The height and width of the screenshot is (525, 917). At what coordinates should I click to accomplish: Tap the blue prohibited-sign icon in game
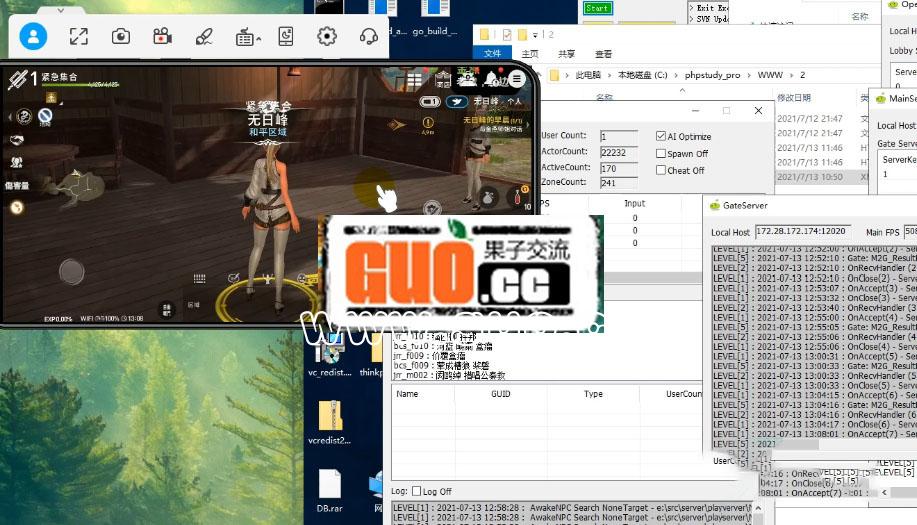tap(45, 115)
